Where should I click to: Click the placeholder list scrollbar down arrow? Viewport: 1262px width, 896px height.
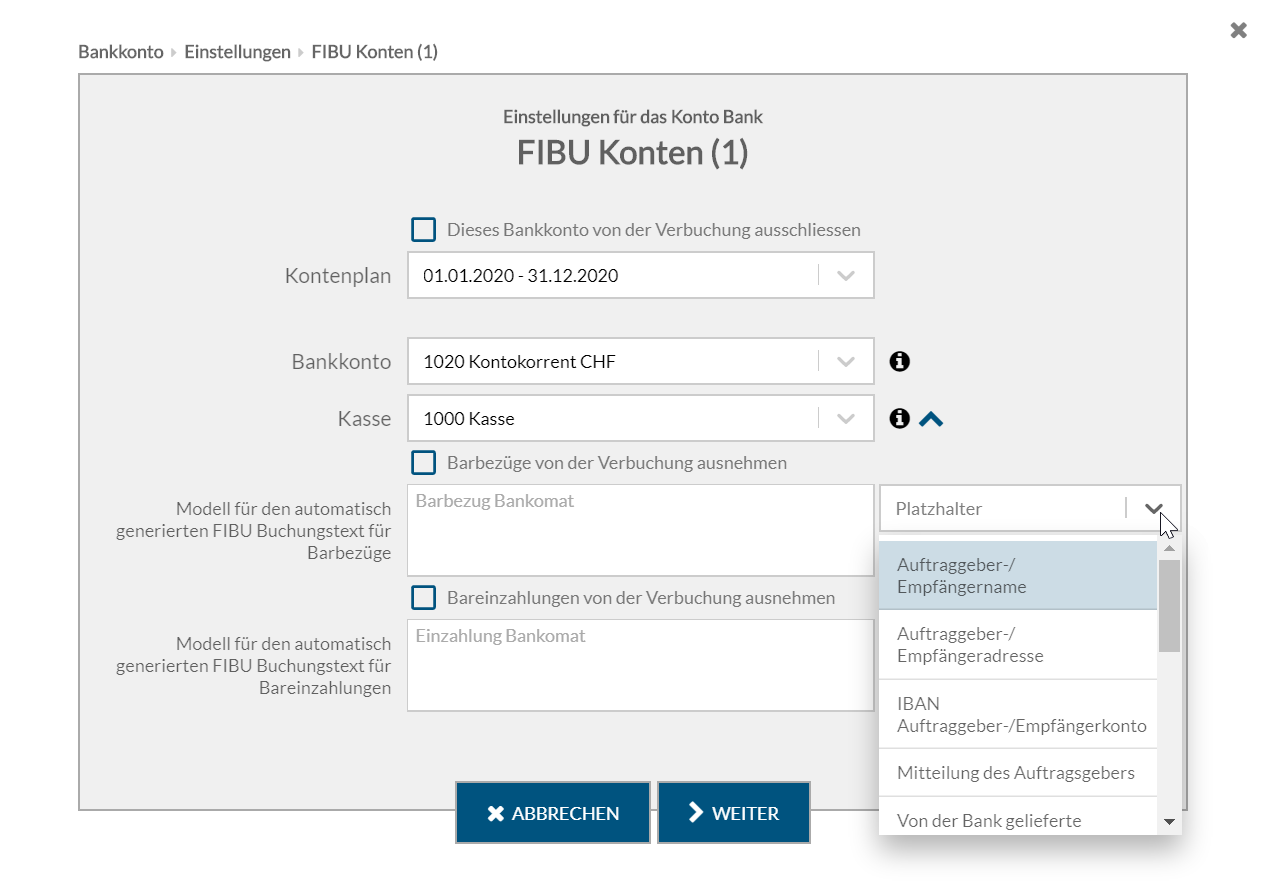(x=1169, y=822)
